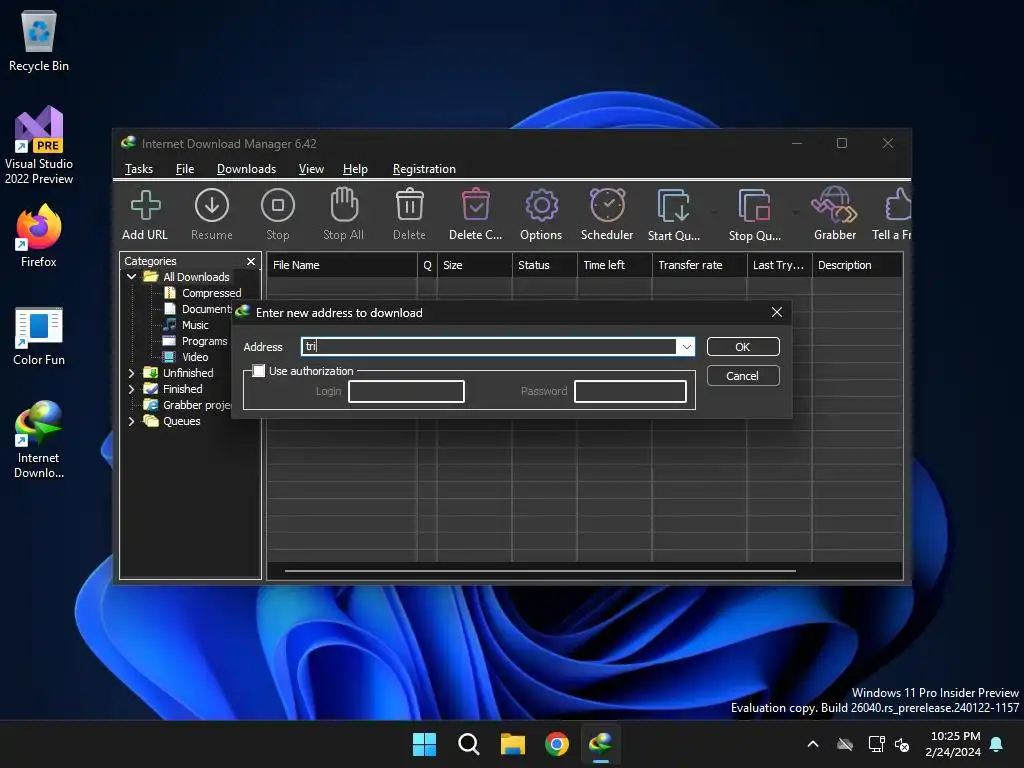The image size is (1024, 768).
Task: Open taskbar Search
Action: coord(468,744)
